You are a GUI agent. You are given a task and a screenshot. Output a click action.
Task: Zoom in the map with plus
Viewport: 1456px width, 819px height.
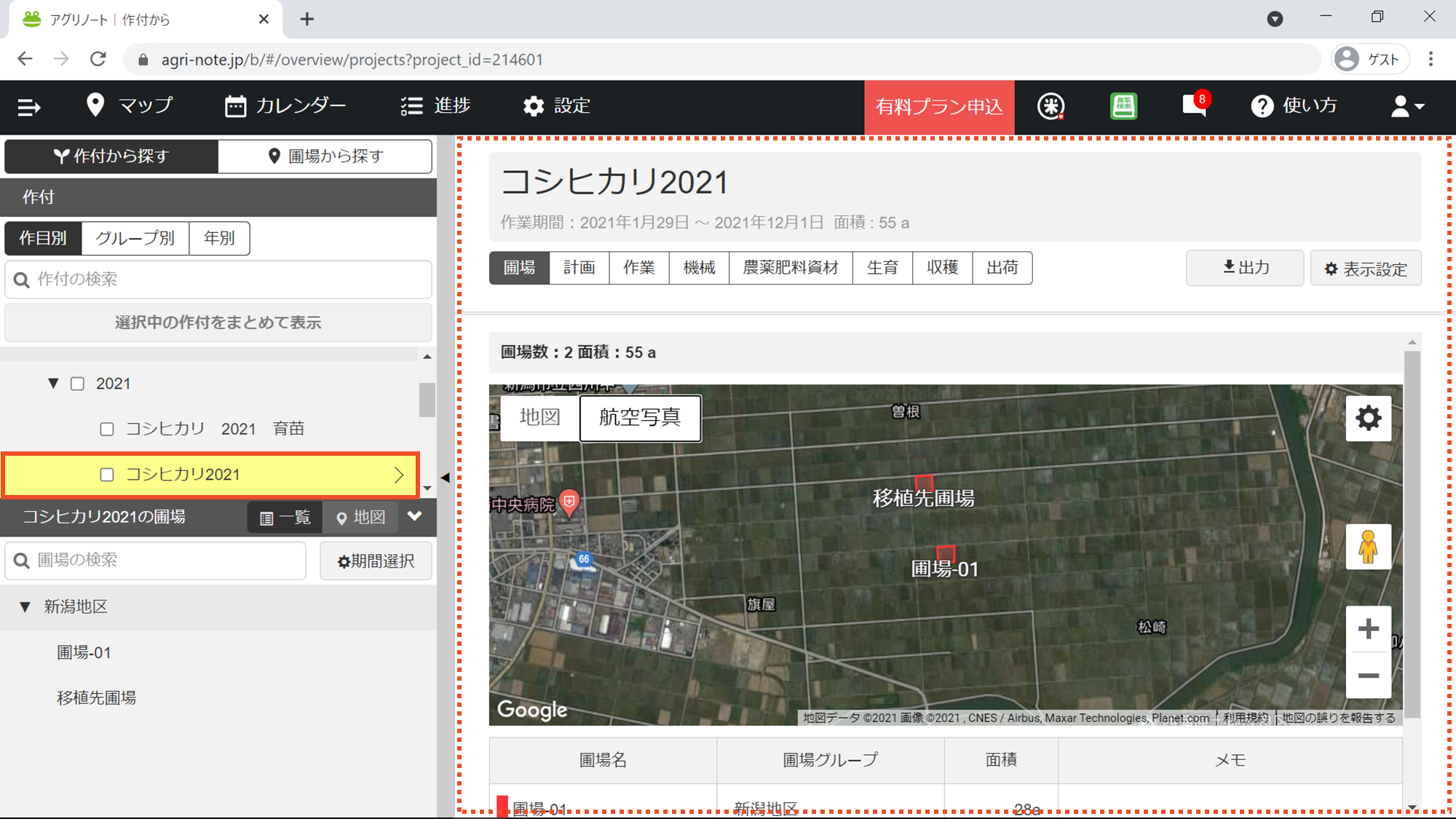(x=1369, y=629)
